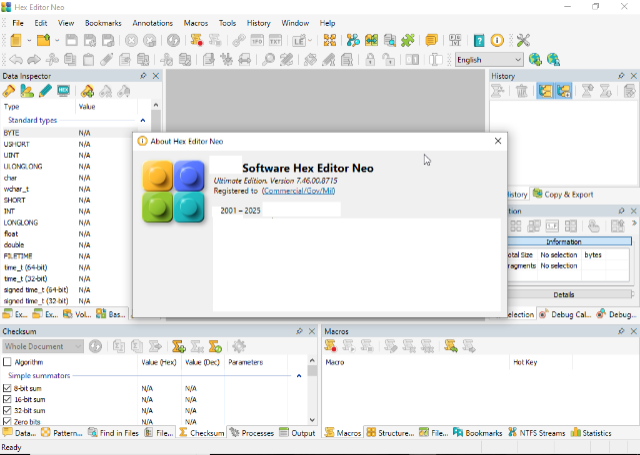Select the ULONGLONG row in Data Inspector
The image size is (640, 455).
pos(67,166)
